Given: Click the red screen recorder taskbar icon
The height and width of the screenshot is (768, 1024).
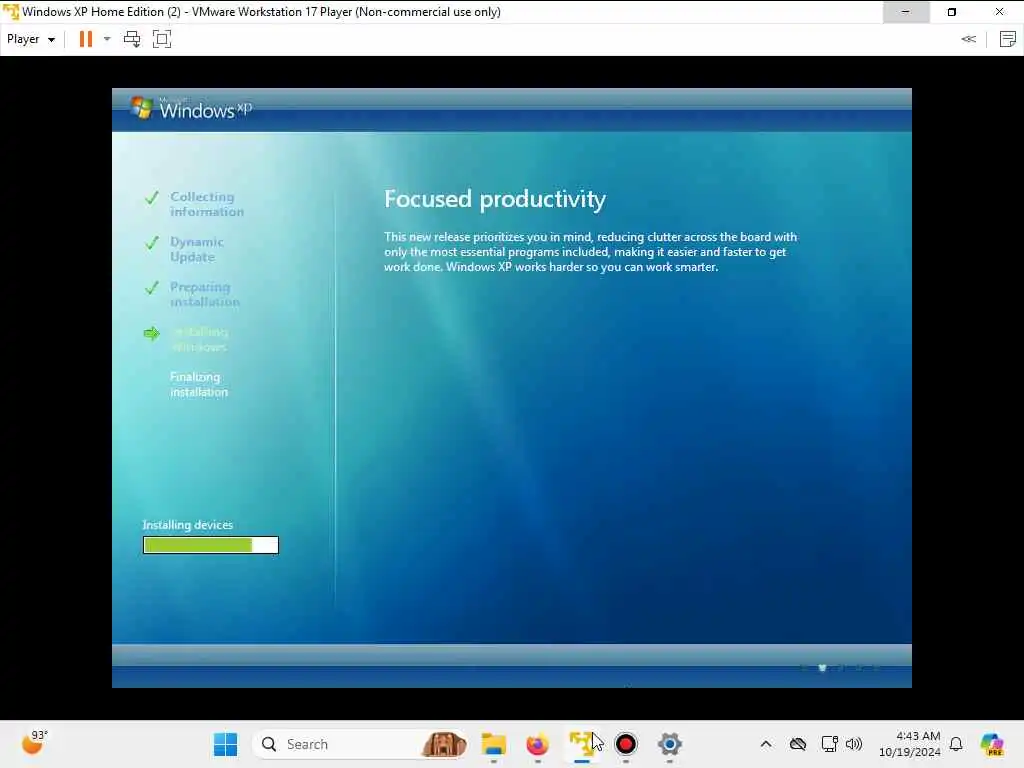Looking at the screenshot, I should coord(626,744).
